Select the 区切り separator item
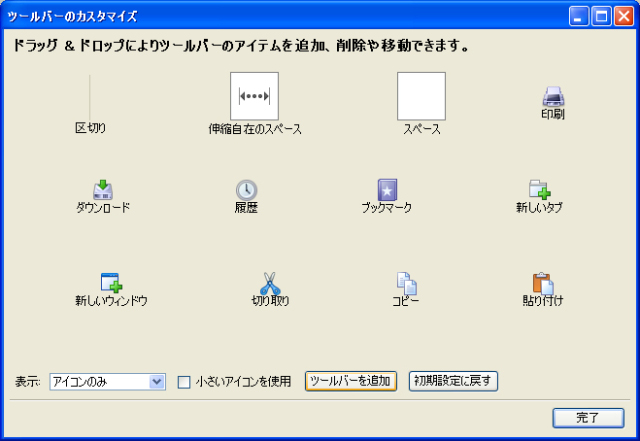The width and height of the screenshot is (640, 441). coord(90,105)
